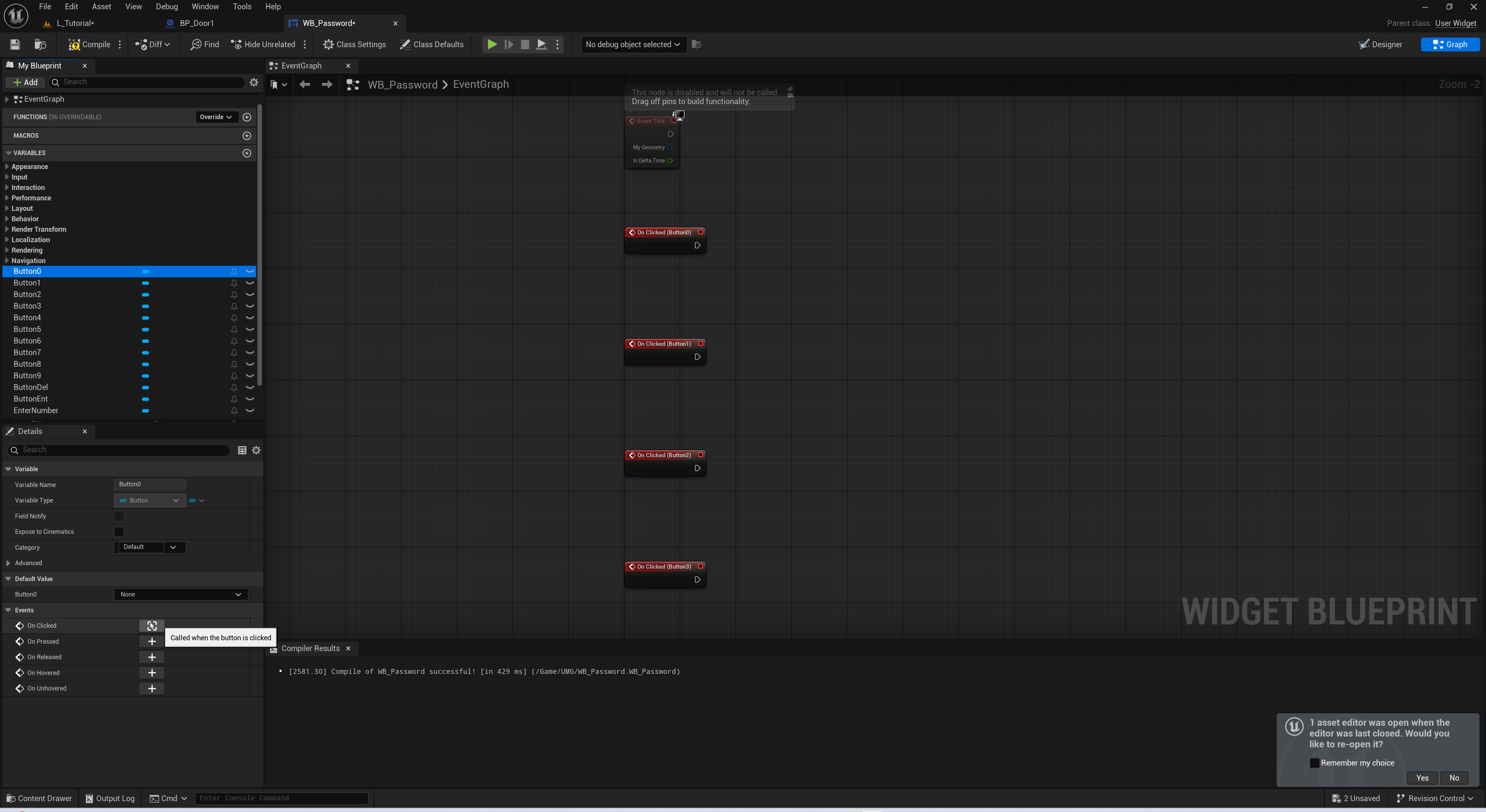Toggle field notify bell for EnterNumber
Screen dimensions: 1486x812
(x=234, y=410)
